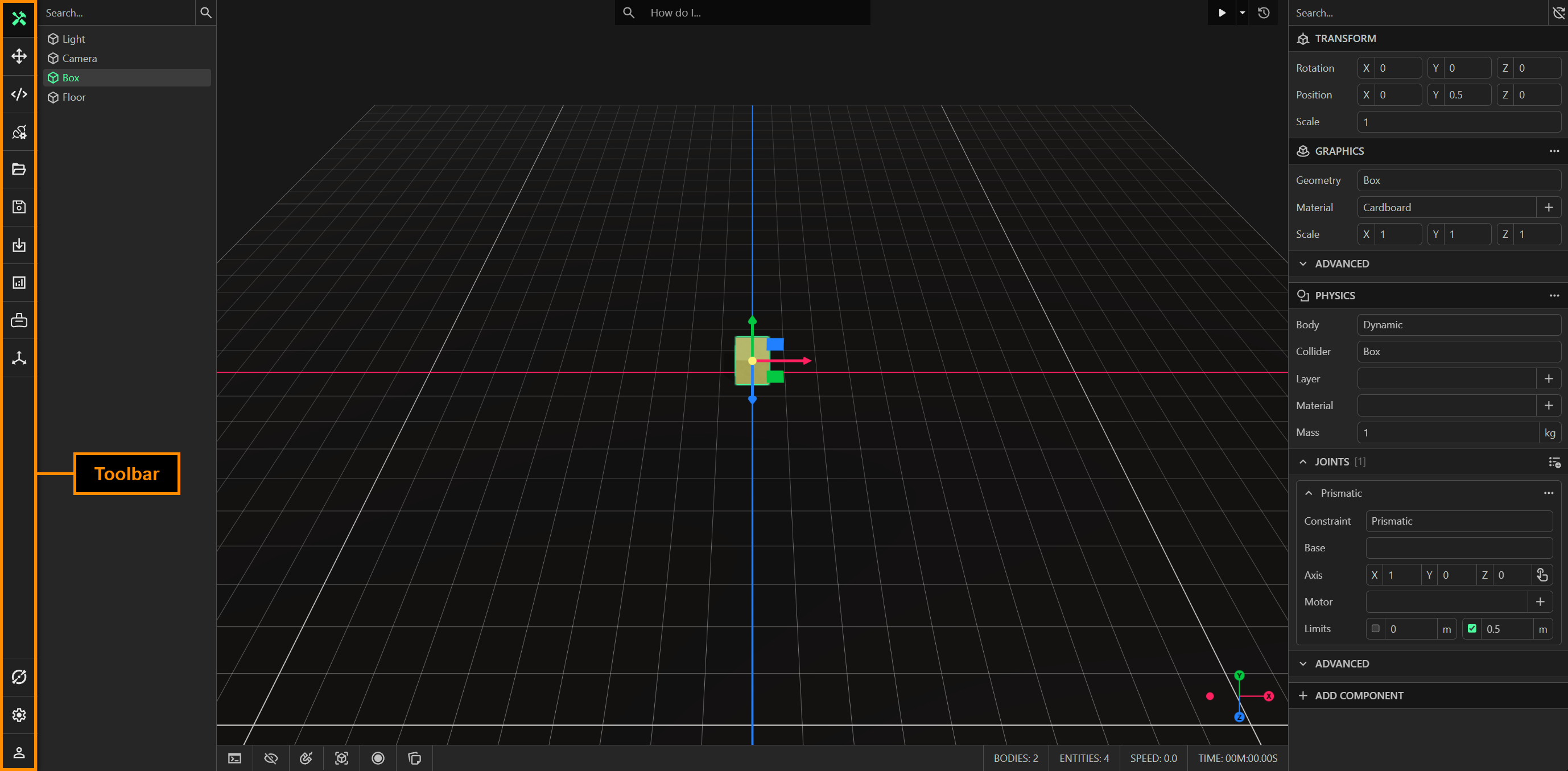Open the Graphics Material dropdown showing Cardboard
1568x771 pixels.
click(1446, 208)
